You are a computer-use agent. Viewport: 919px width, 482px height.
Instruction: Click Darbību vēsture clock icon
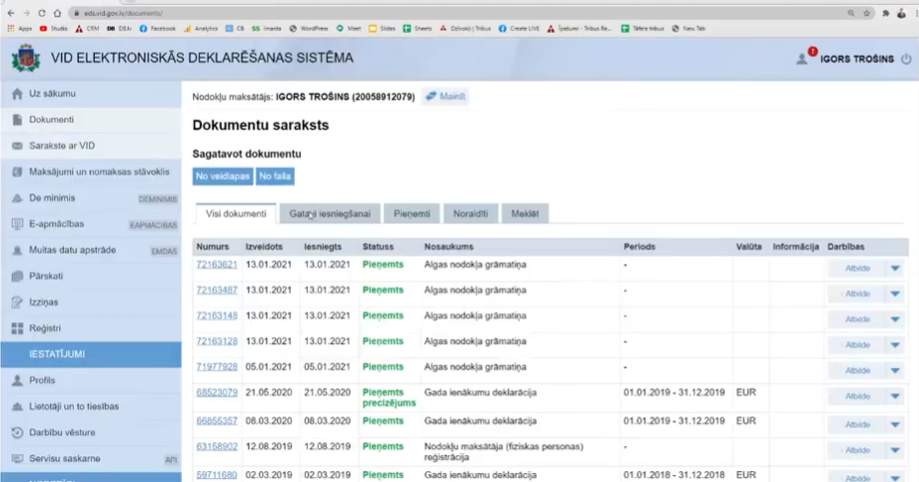pyautogui.click(x=17, y=433)
